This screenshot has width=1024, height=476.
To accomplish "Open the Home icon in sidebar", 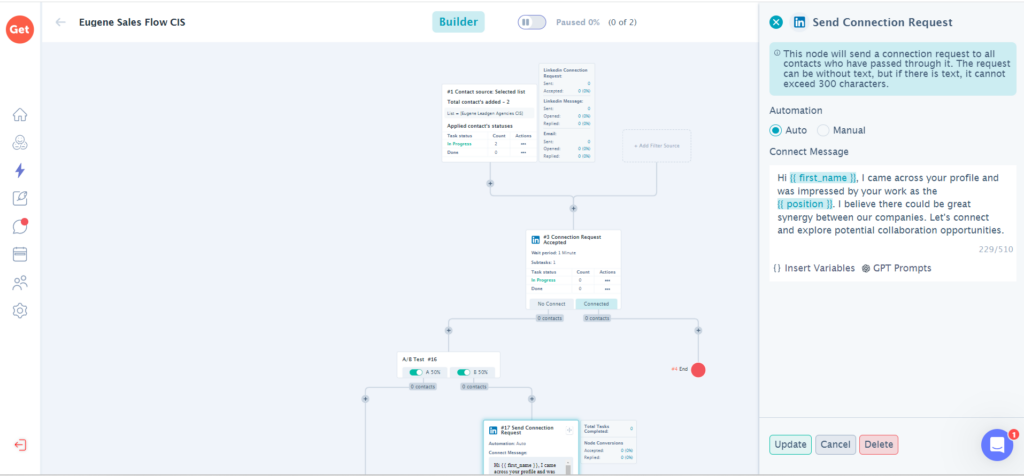I will tap(20, 115).
